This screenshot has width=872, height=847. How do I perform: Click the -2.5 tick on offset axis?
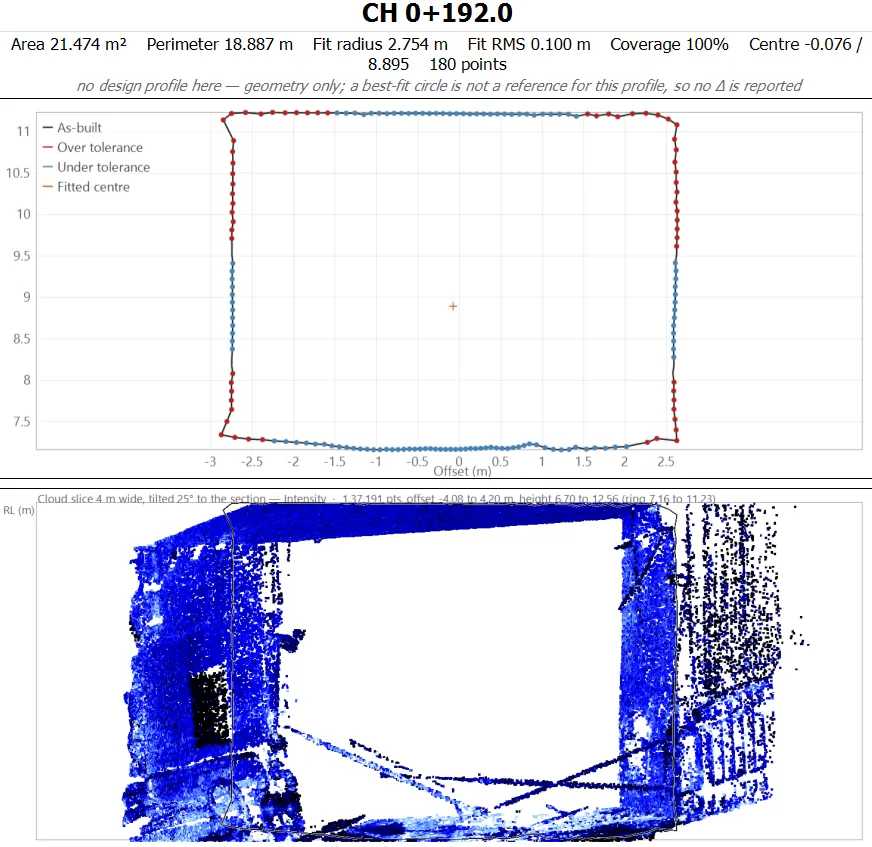tap(251, 462)
